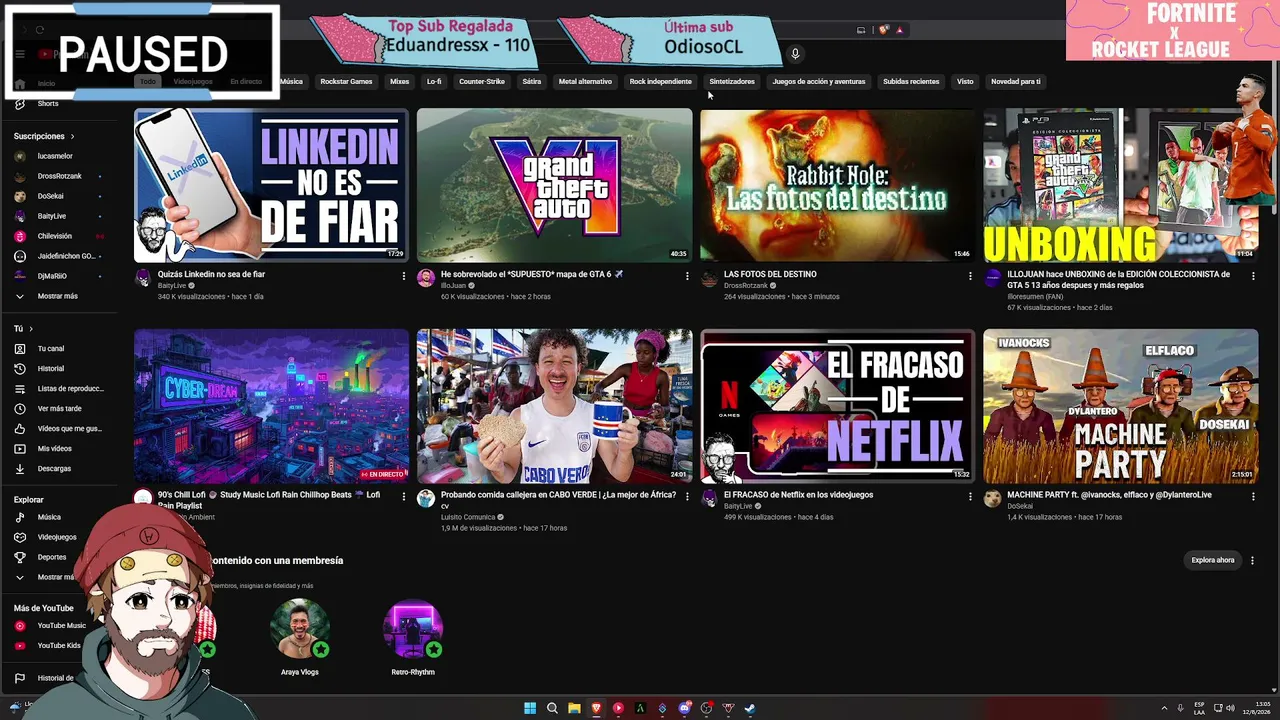Open options menu for the membership section
This screenshot has width=1280, height=720.
[1252, 561]
